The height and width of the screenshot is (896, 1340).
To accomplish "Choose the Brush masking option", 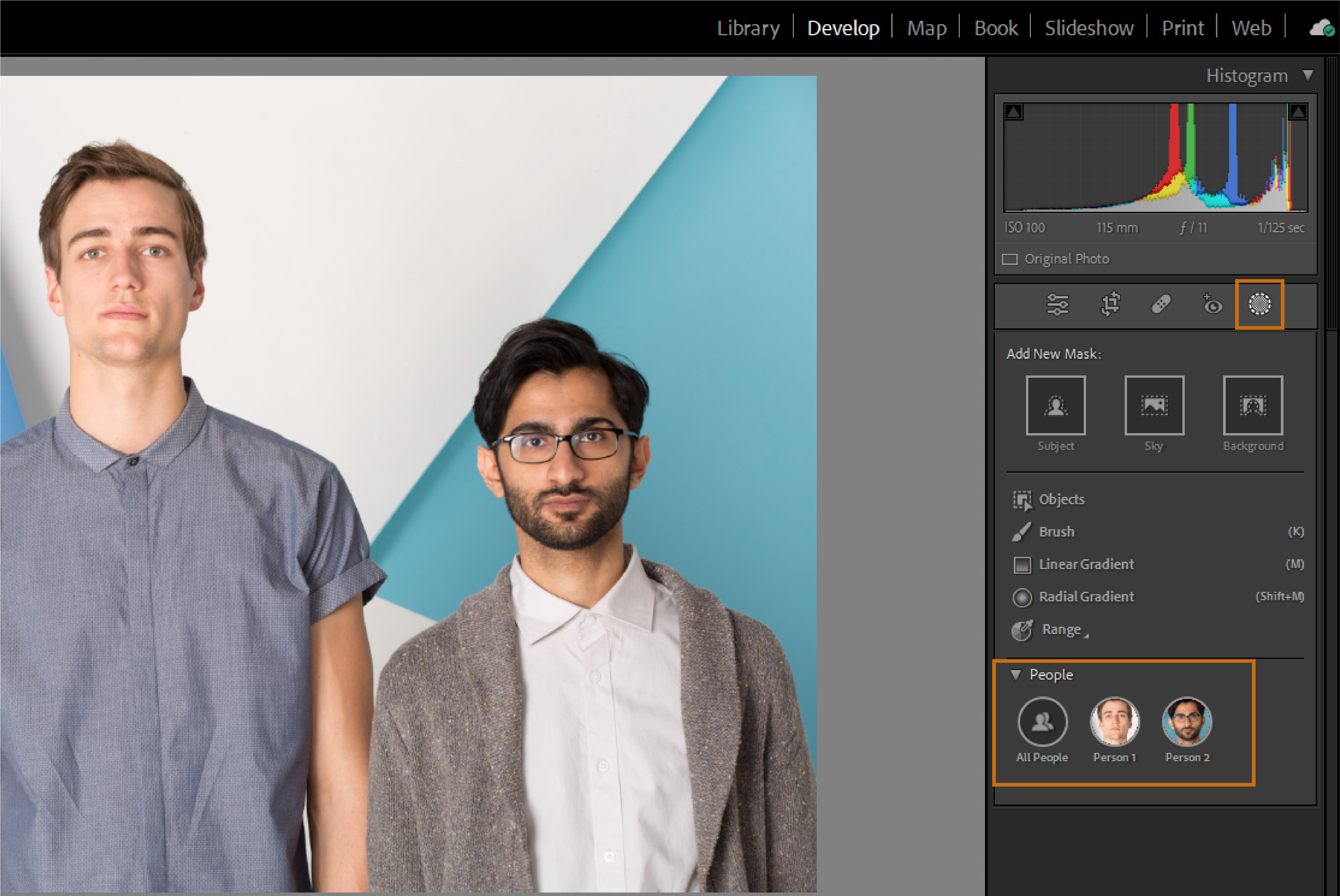I will tap(1055, 532).
